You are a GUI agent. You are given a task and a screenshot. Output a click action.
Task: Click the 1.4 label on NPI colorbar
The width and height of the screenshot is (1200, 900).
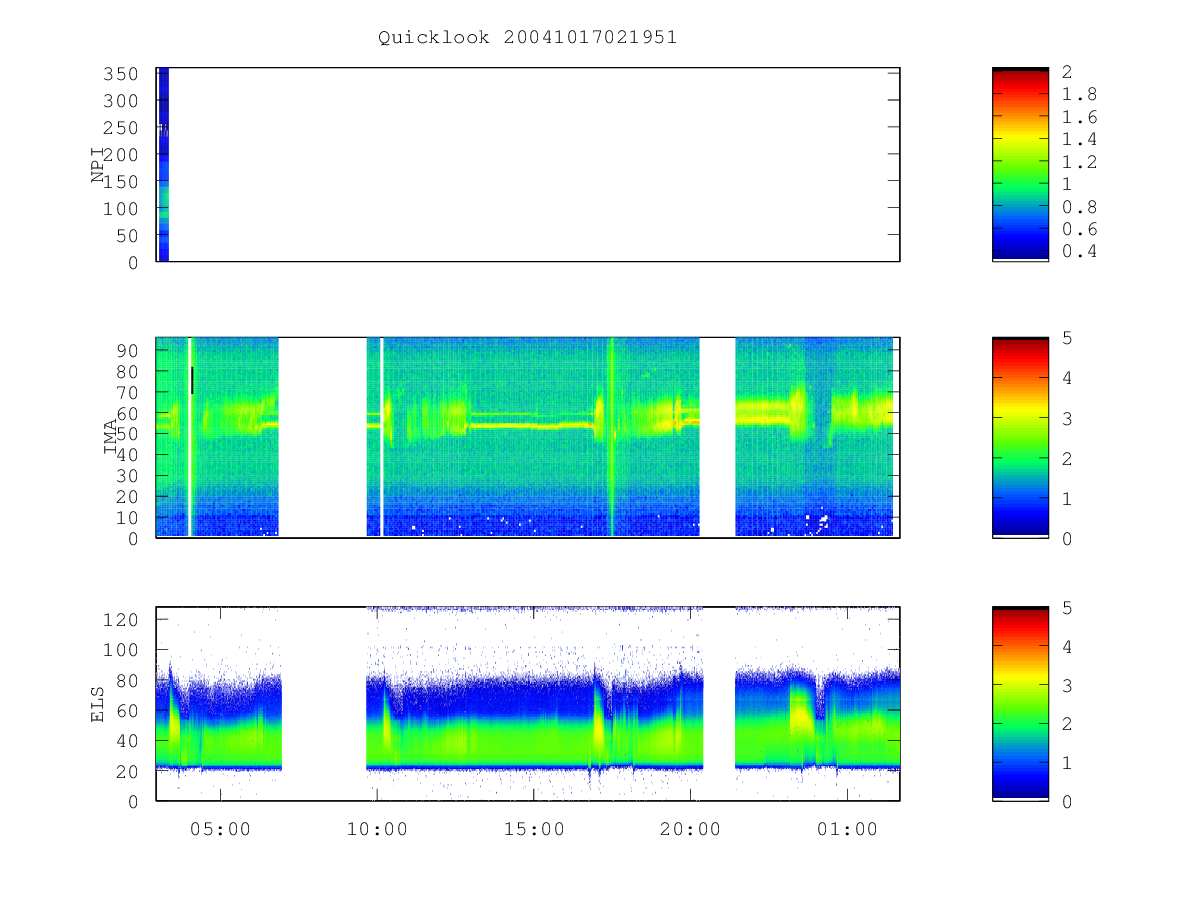[1079, 140]
